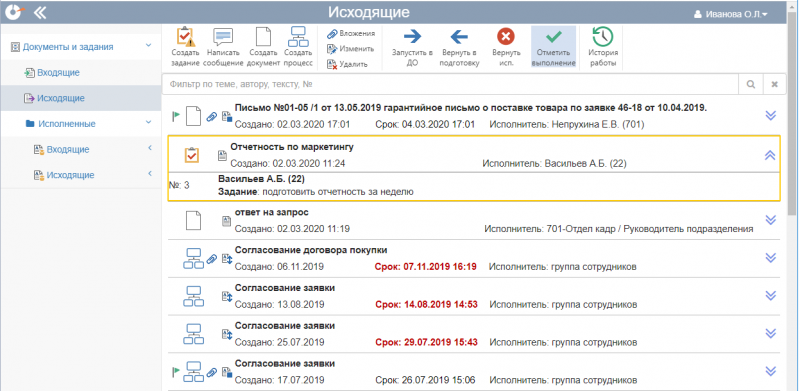Screen dimensions: 800x391
Task: Click process icon of Согласование заявки 13.08.2019
Action: click(193, 296)
